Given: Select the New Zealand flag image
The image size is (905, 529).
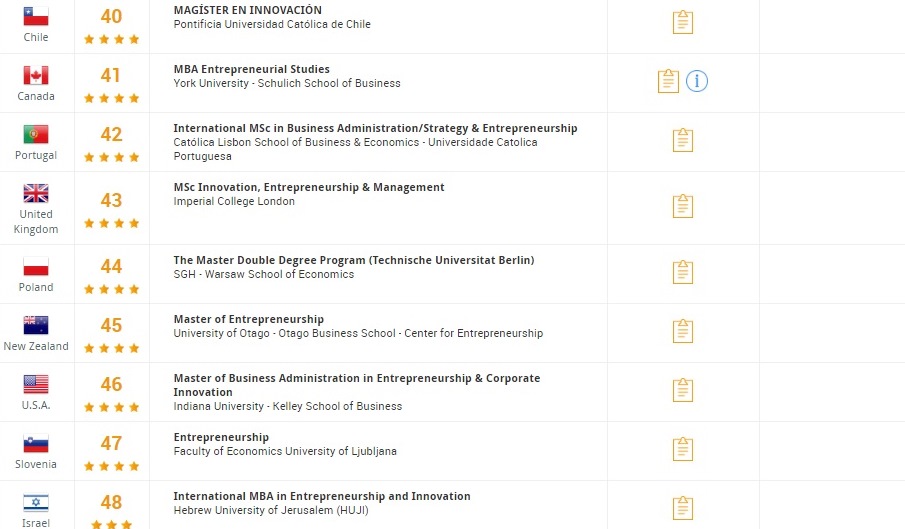Looking at the screenshot, I should pos(36,325).
